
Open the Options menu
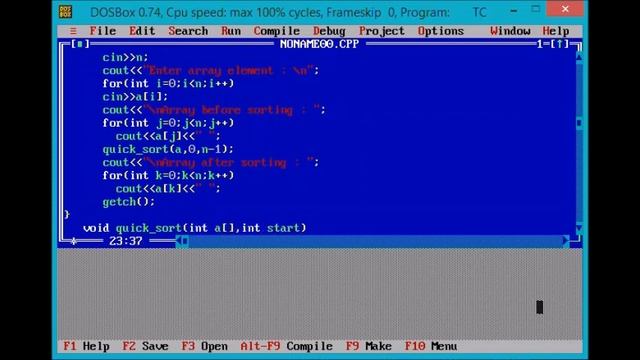tap(441, 31)
